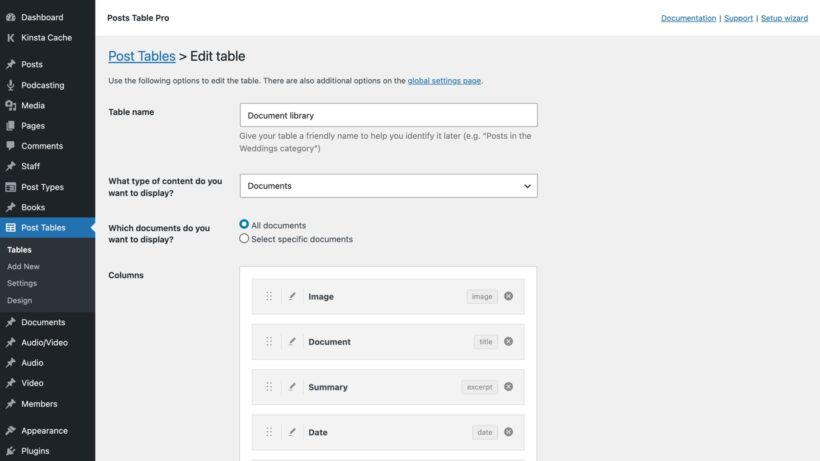Click the Posts pin icon
Screen dimensions: 820x461
(10, 64)
